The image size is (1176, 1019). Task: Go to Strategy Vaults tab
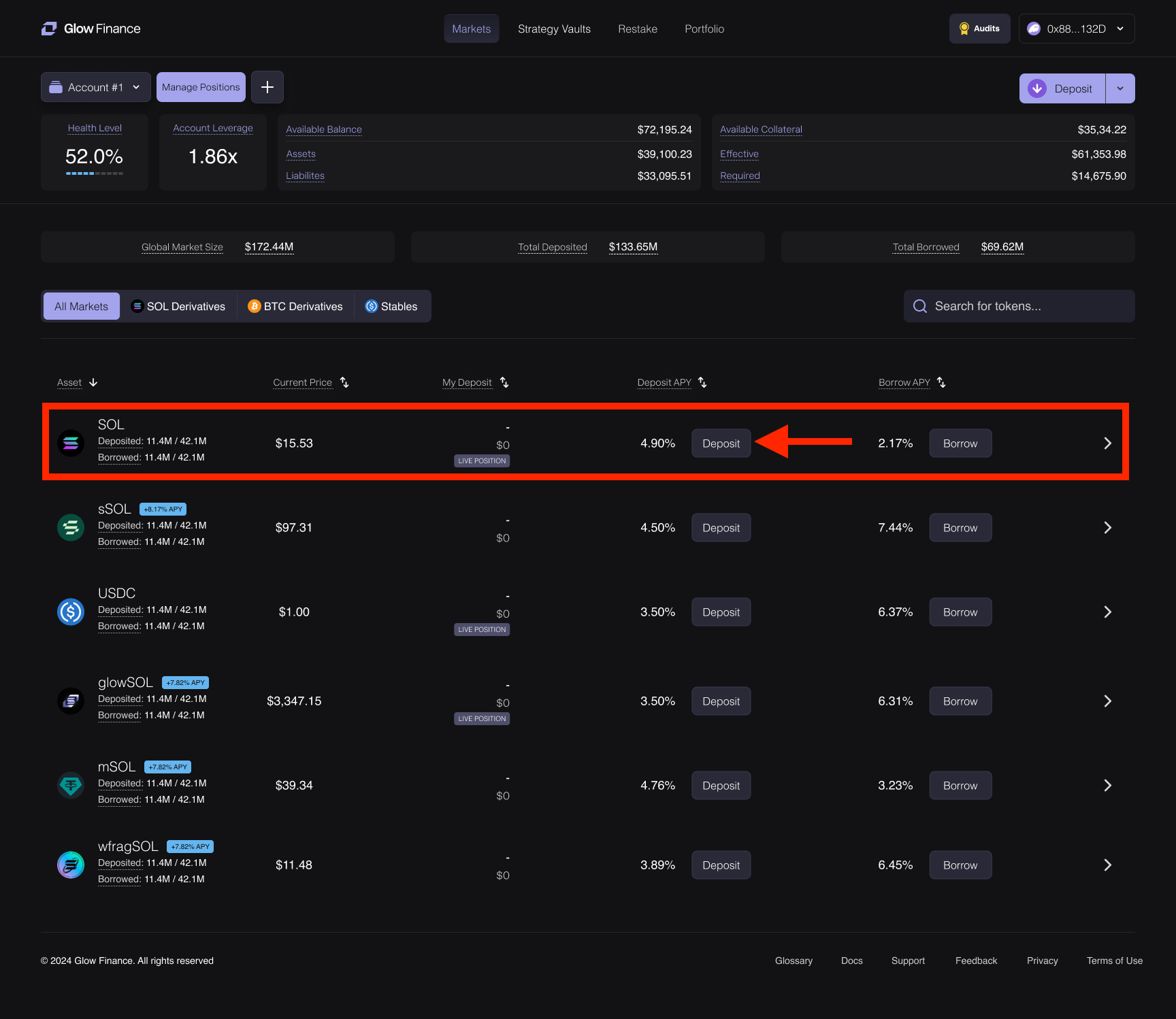(x=554, y=29)
